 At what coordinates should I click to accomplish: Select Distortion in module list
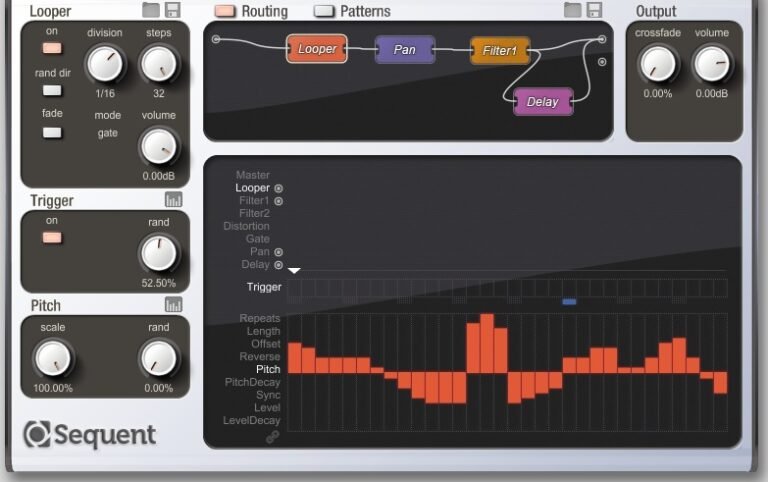pos(246,226)
